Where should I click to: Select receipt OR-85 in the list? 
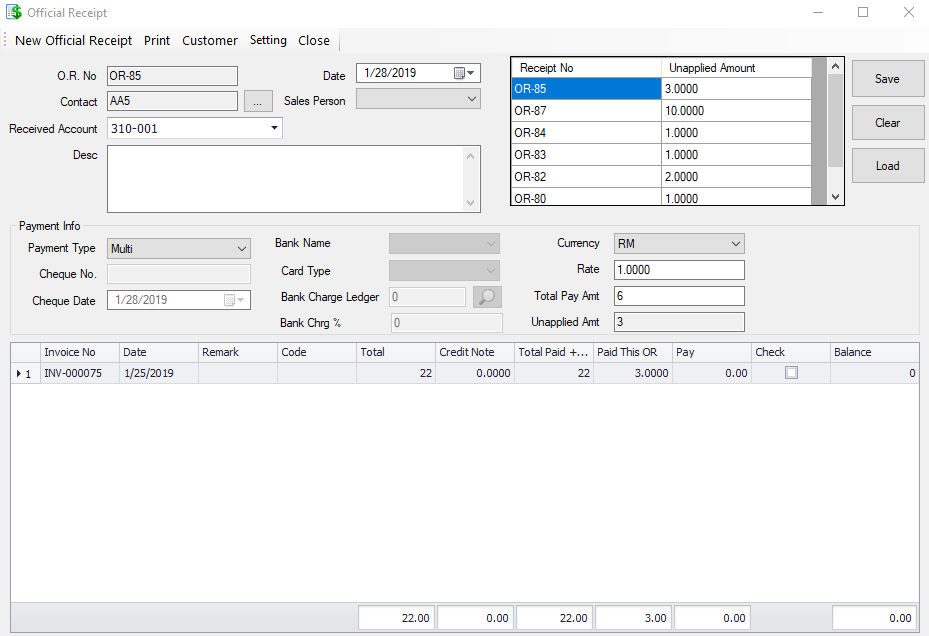click(x=586, y=89)
